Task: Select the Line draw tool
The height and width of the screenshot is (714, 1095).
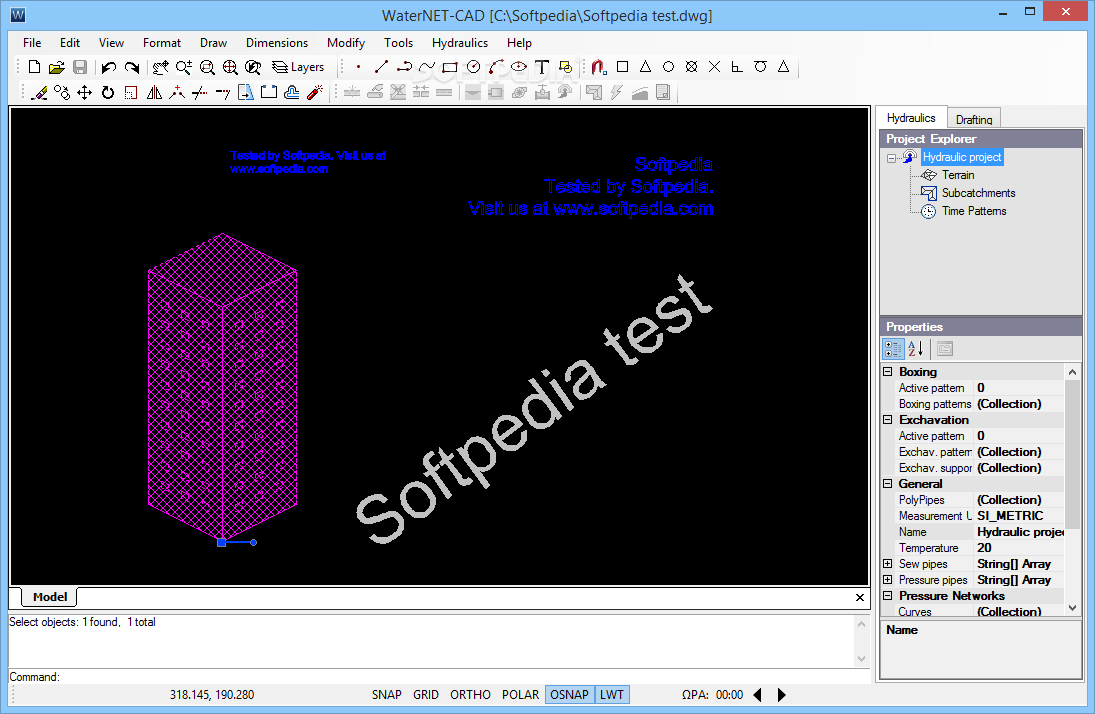Action: [x=381, y=67]
